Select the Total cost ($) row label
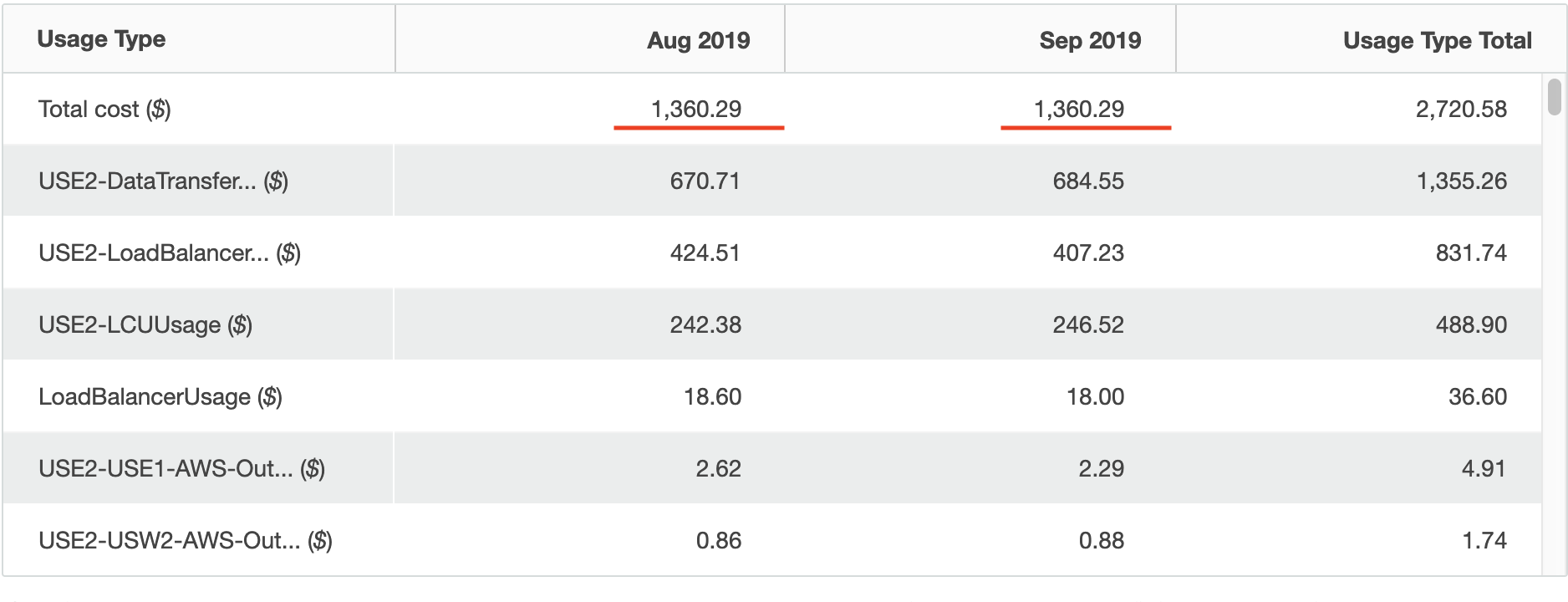1568x602 pixels. (x=104, y=110)
